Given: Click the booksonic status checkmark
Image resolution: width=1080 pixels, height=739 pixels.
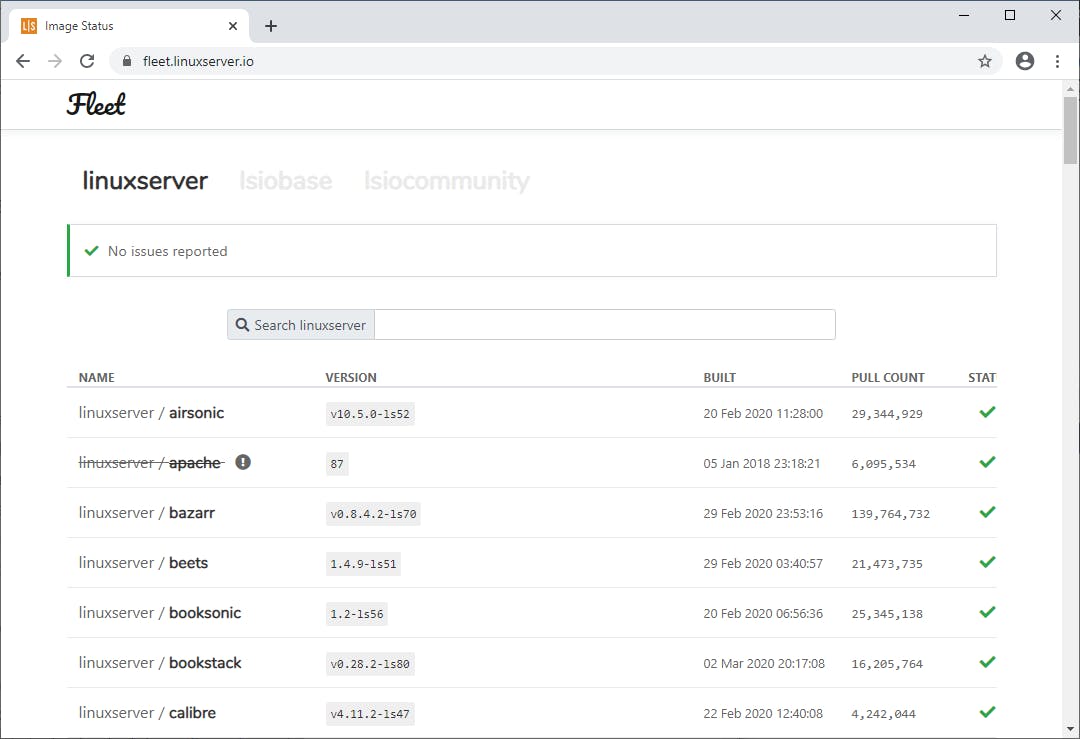Looking at the screenshot, I should (x=987, y=612).
